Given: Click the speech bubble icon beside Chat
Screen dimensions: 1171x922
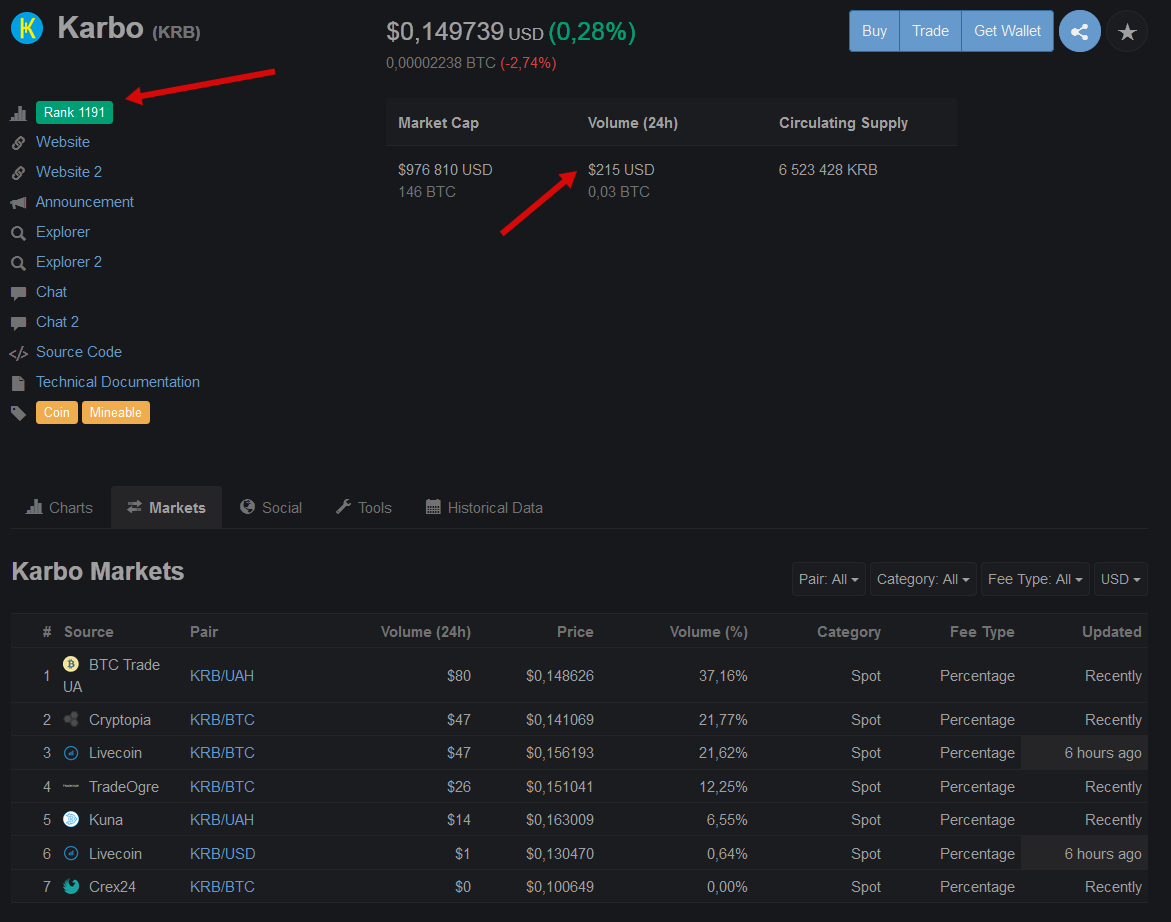Looking at the screenshot, I should (x=19, y=293).
